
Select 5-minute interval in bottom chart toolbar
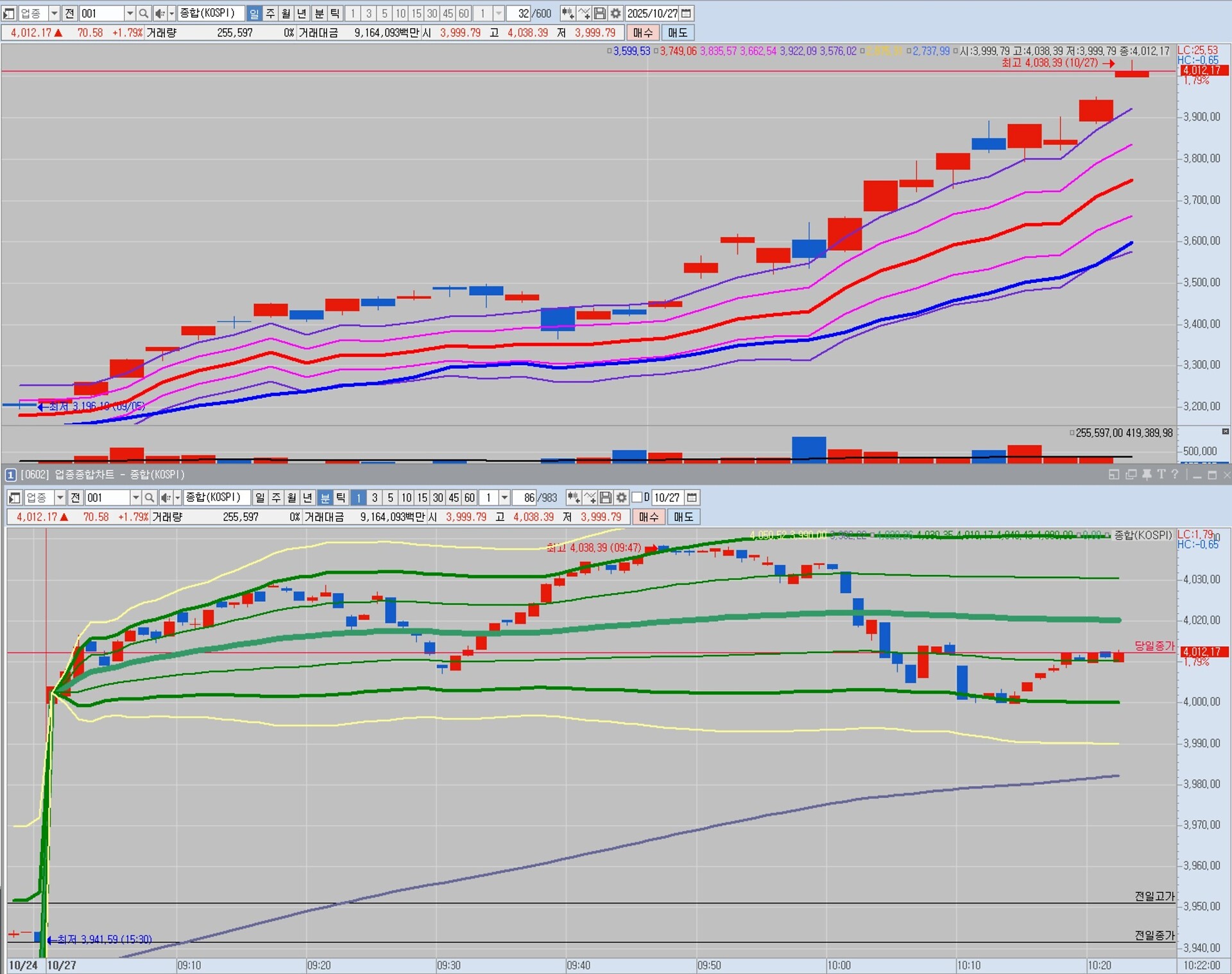(390, 498)
